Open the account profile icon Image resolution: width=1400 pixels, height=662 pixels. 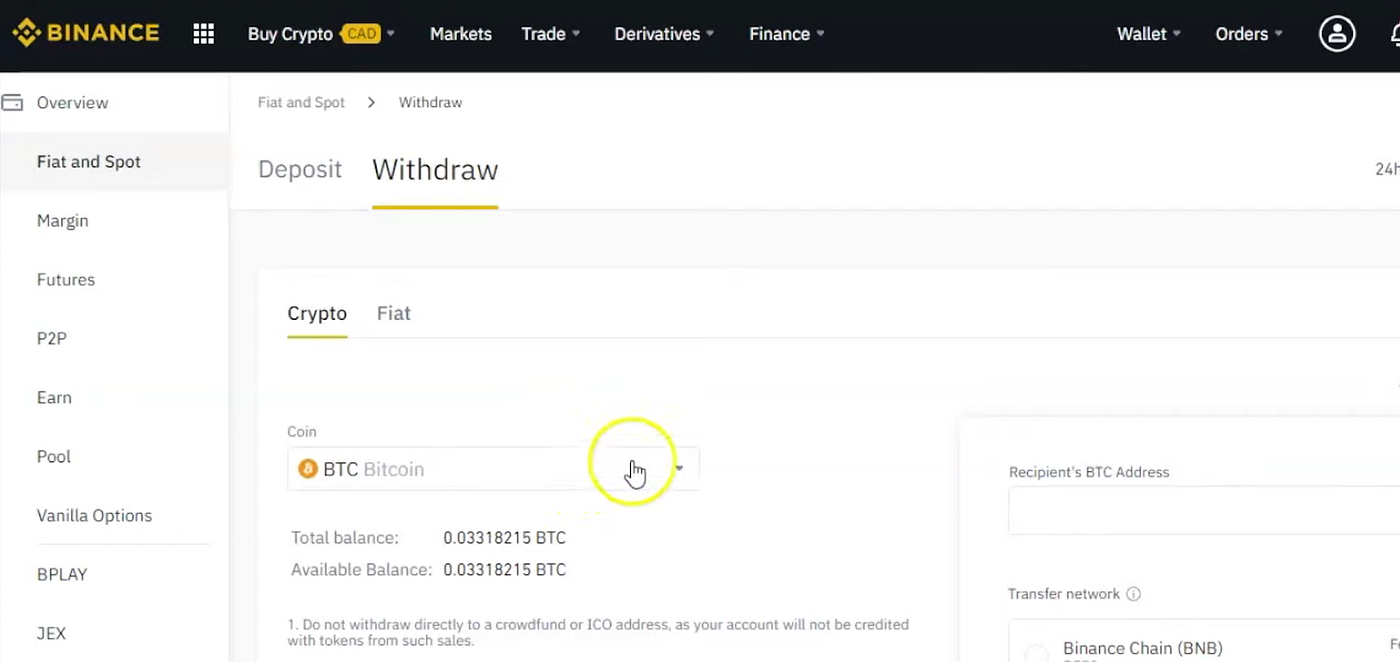(x=1337, y=33)
